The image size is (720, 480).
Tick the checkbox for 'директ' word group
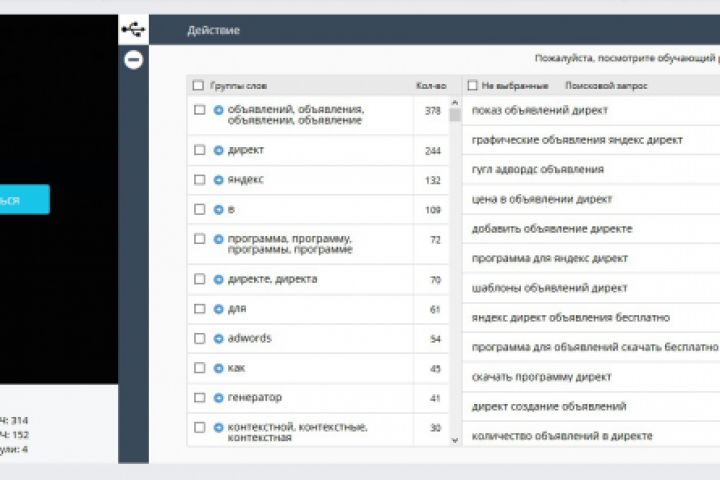click(x=200, y=150)
